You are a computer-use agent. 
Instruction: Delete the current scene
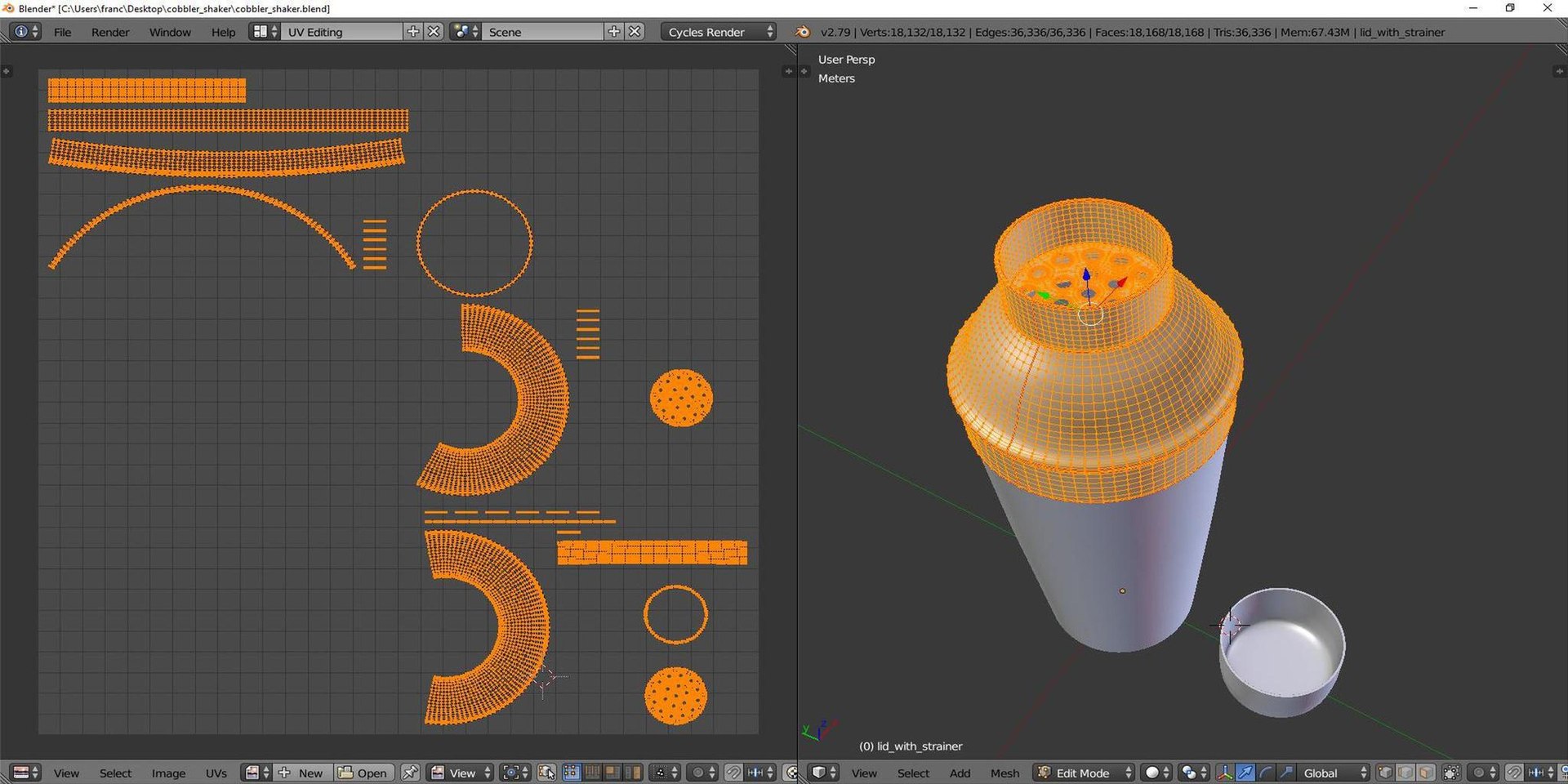635,32
